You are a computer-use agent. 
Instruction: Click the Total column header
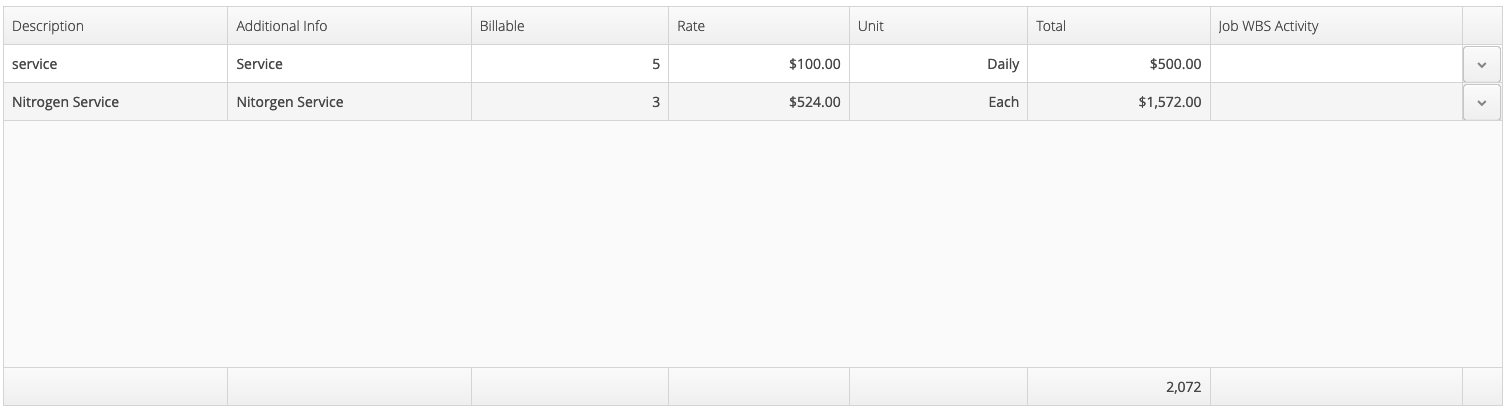1119,26
